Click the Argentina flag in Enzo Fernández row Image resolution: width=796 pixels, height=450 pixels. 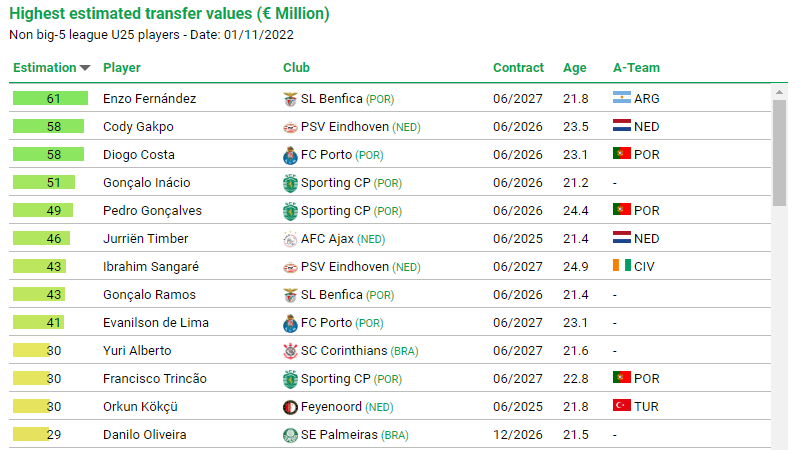pos(622,98)
